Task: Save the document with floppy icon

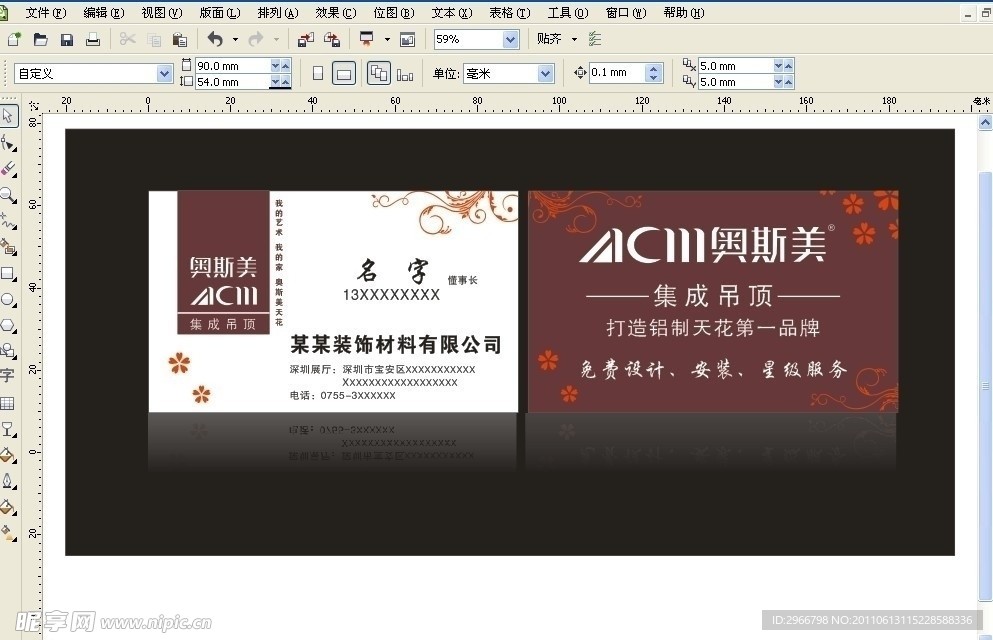Action: [66, 39]
